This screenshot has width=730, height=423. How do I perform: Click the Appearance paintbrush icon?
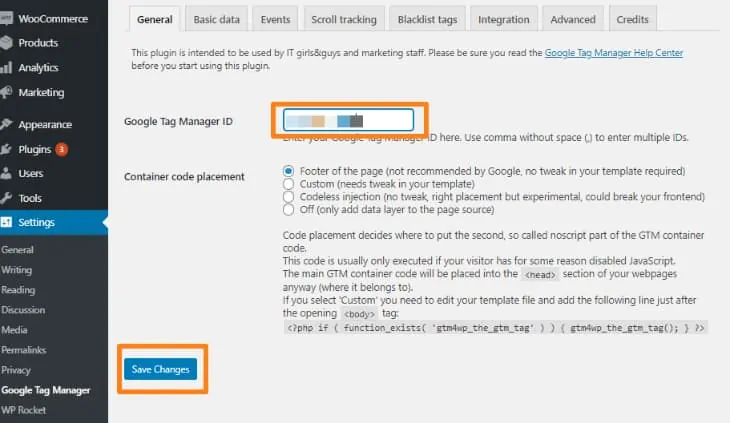(x=7, y=125)
